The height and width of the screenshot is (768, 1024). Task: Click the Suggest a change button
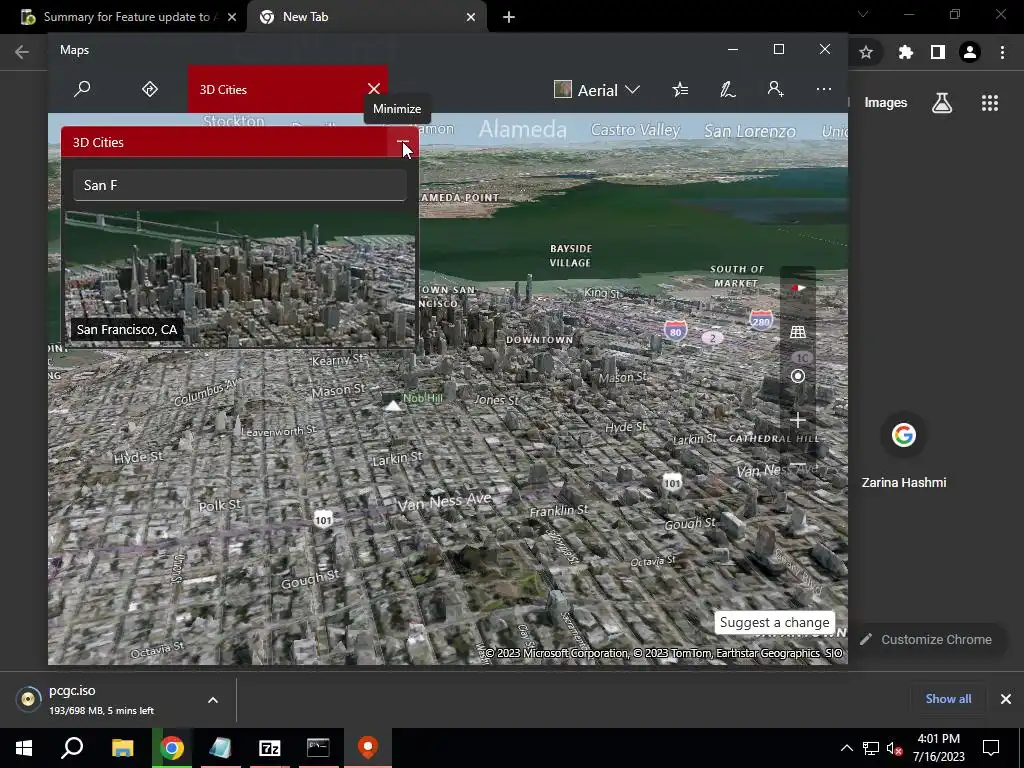[775, 622]
